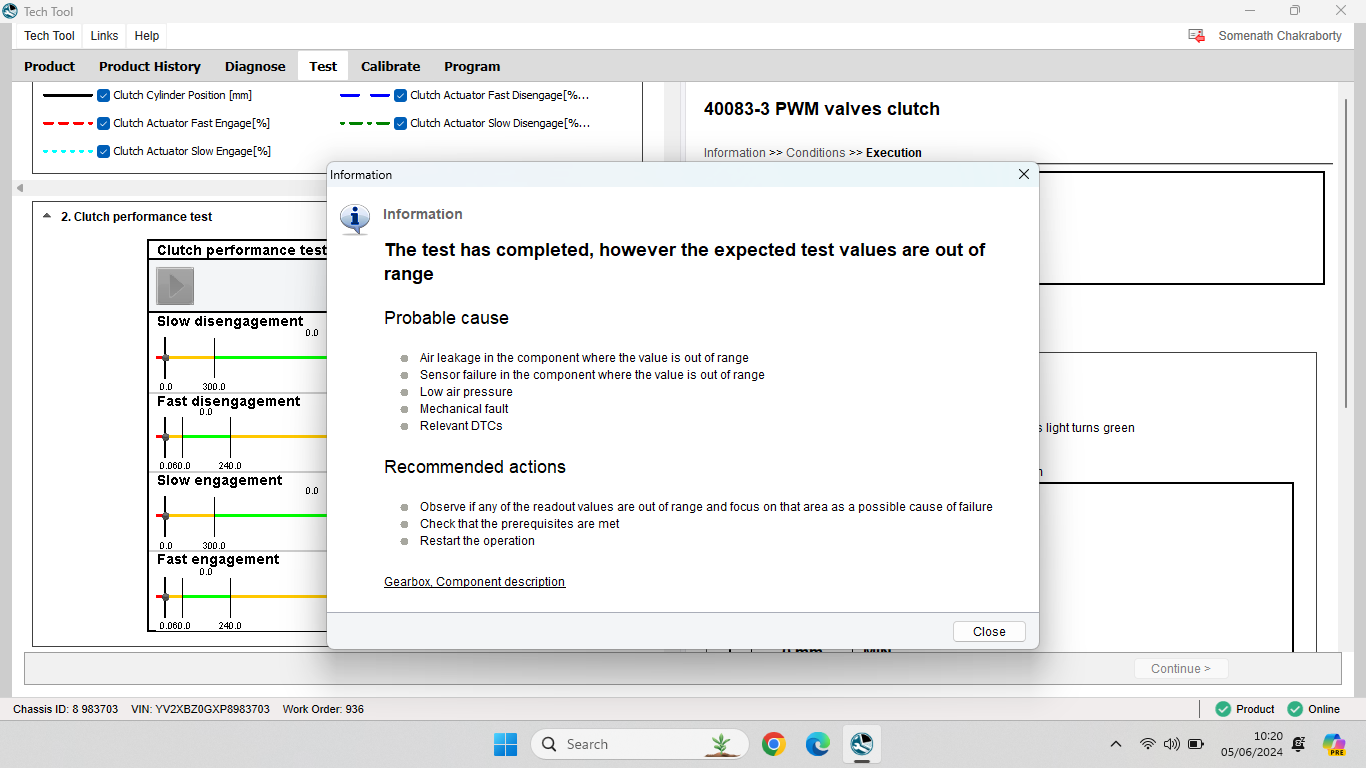Open the Help menu

pos(147,35)
